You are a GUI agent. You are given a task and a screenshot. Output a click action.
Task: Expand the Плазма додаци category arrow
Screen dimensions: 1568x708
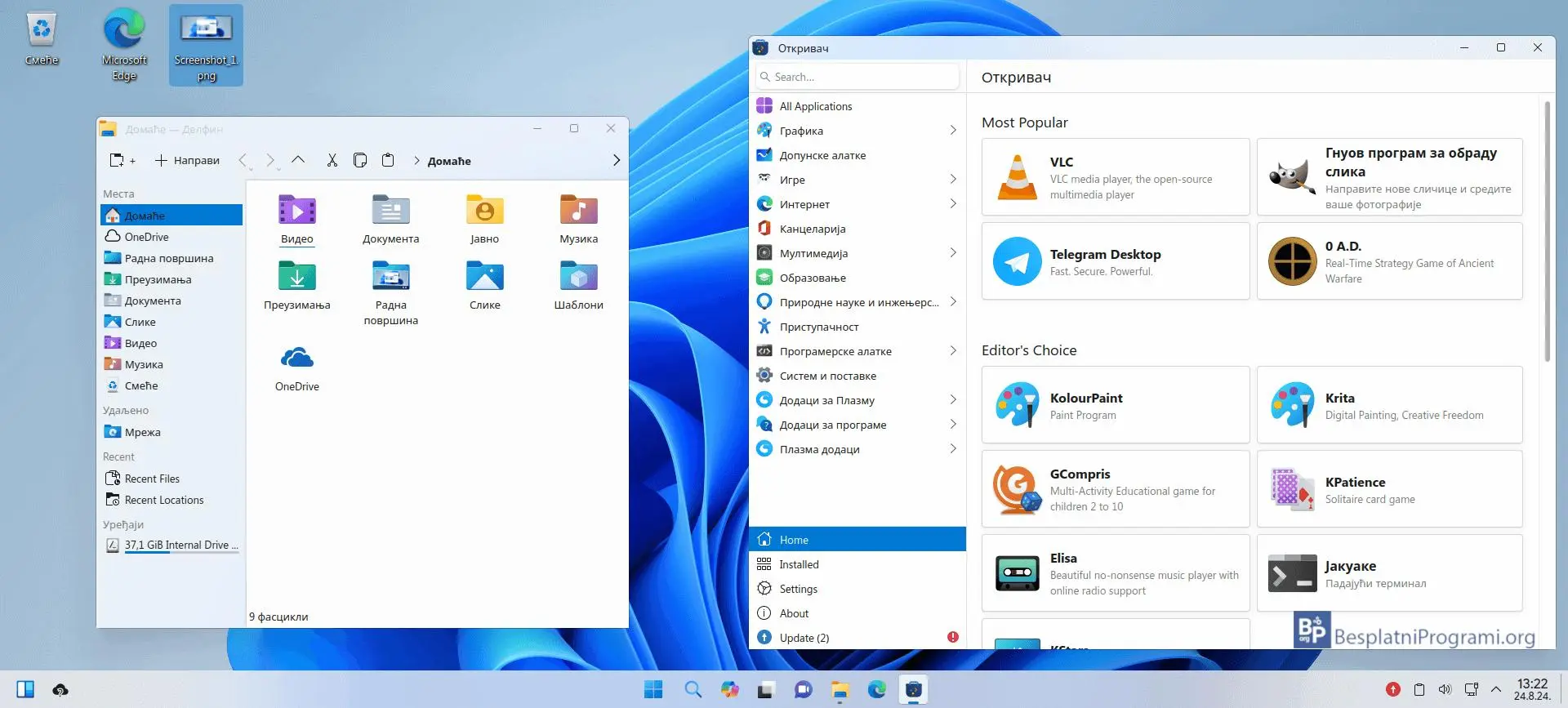pyautogui.click(x=953, y=449)
